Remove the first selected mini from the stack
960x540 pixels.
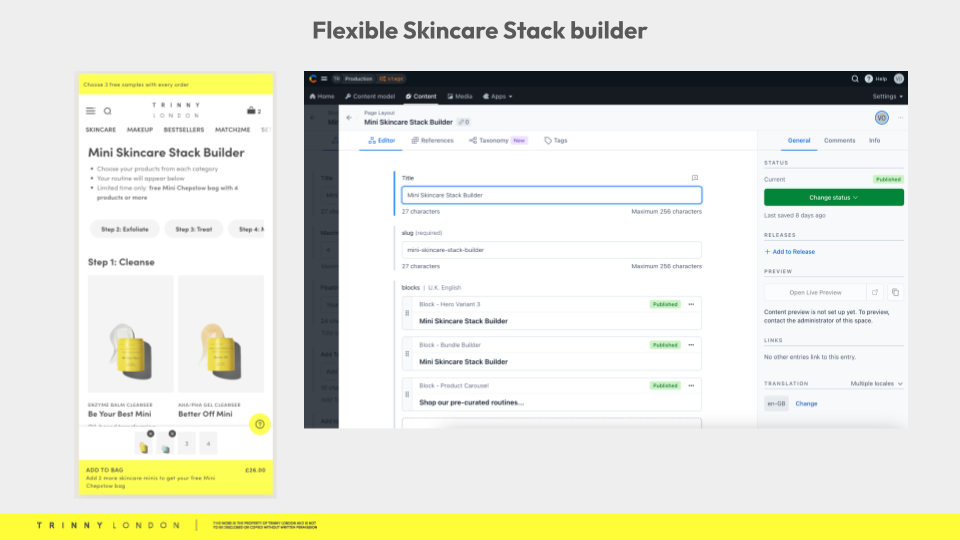pos(151,433)
